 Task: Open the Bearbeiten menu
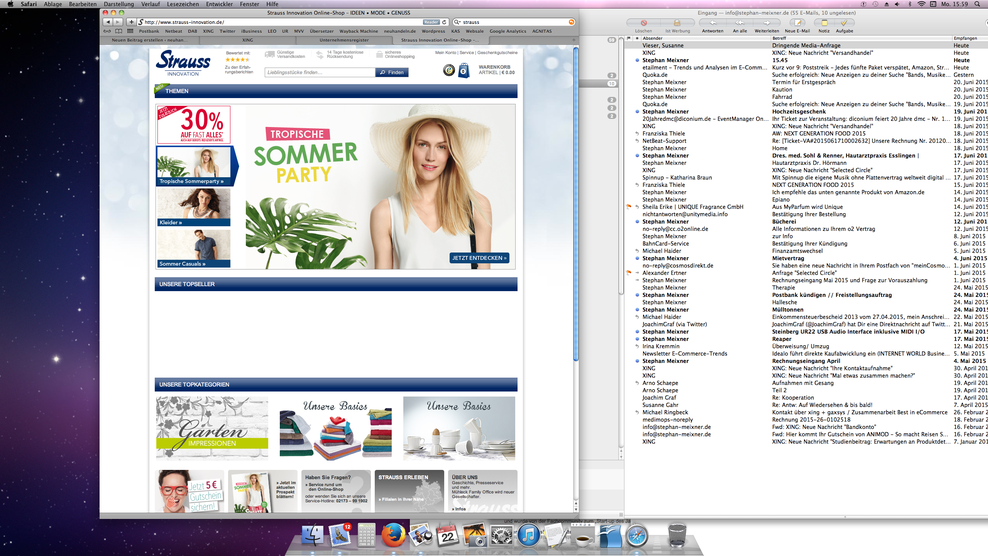(x=83, y=4)
